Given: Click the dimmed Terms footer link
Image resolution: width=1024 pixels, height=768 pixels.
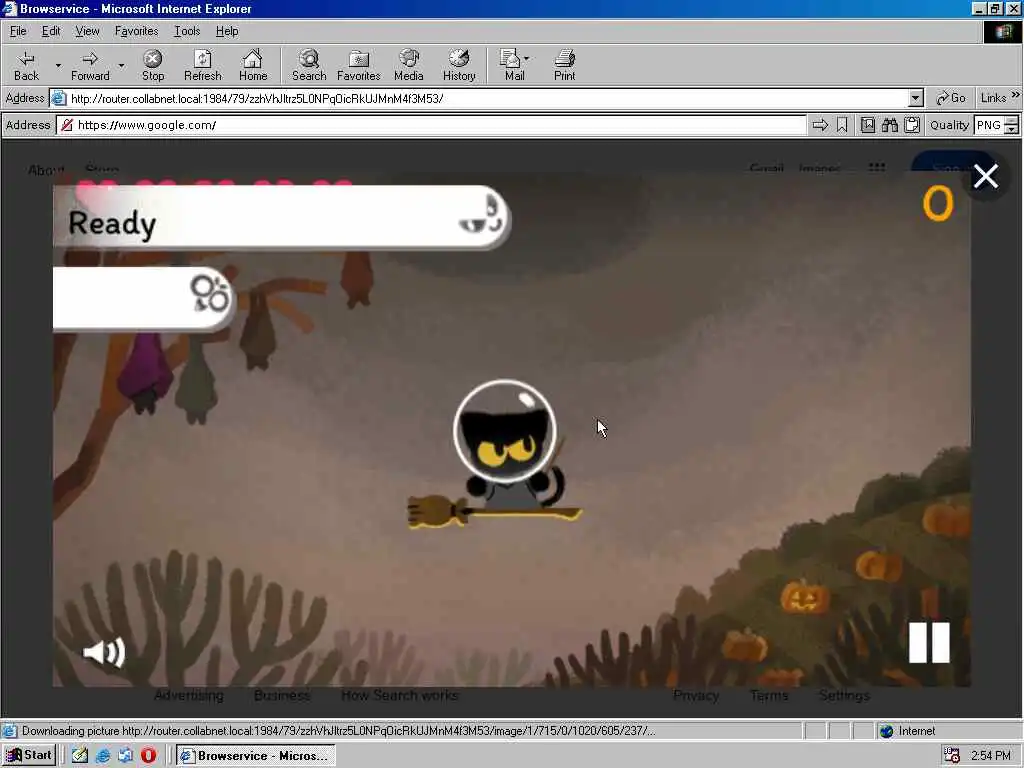Looking at the screenshot, I should pos(769,696).
